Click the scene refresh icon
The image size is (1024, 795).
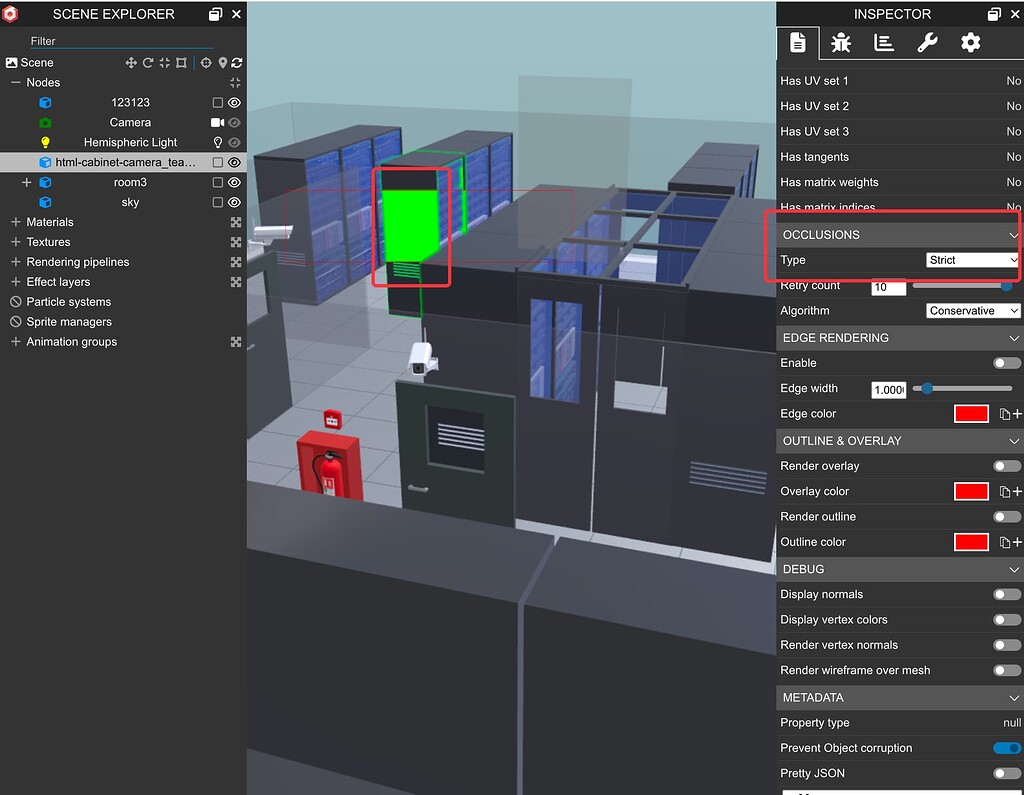pos(237,62)
